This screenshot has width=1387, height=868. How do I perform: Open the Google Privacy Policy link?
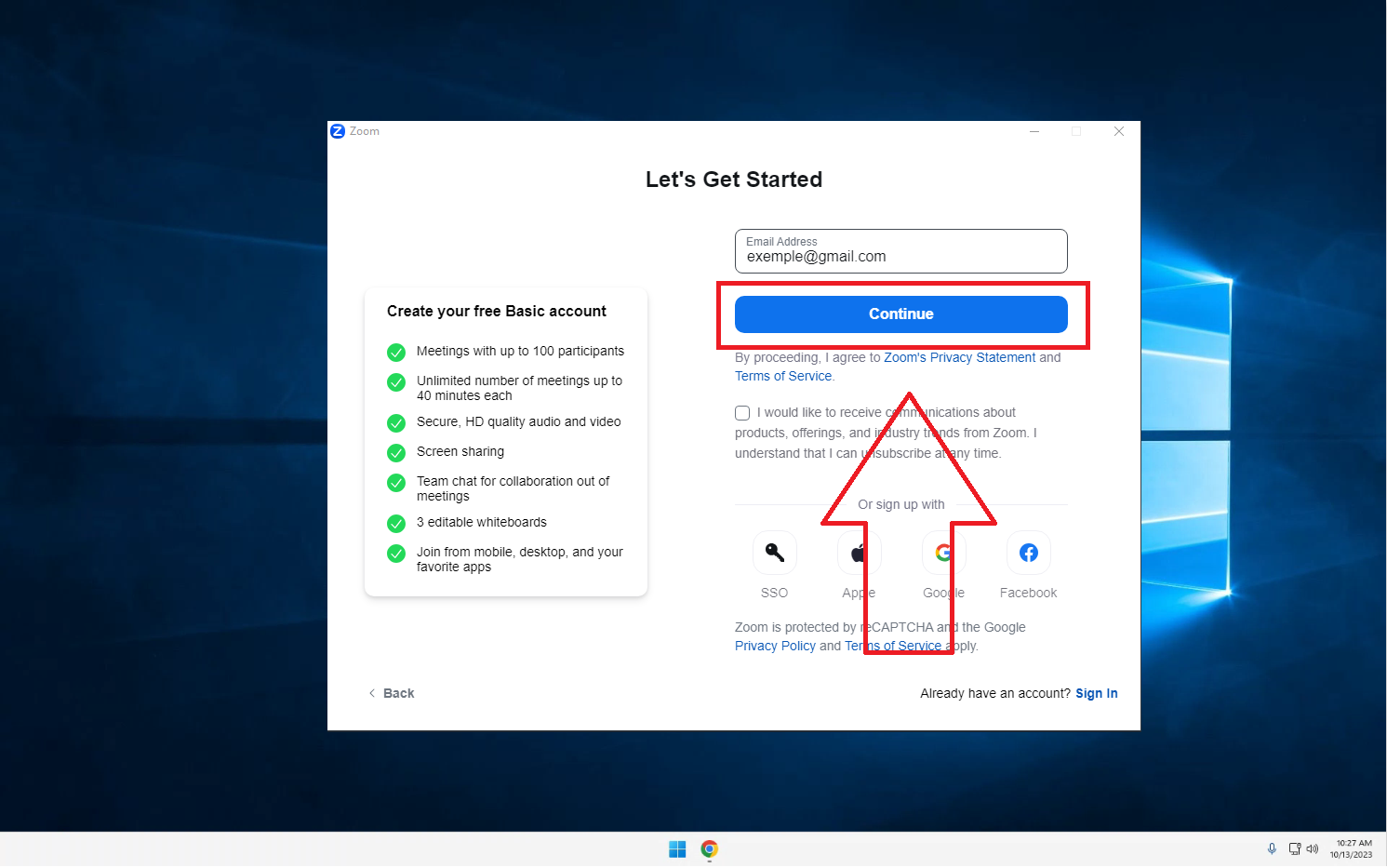[775, 646]
